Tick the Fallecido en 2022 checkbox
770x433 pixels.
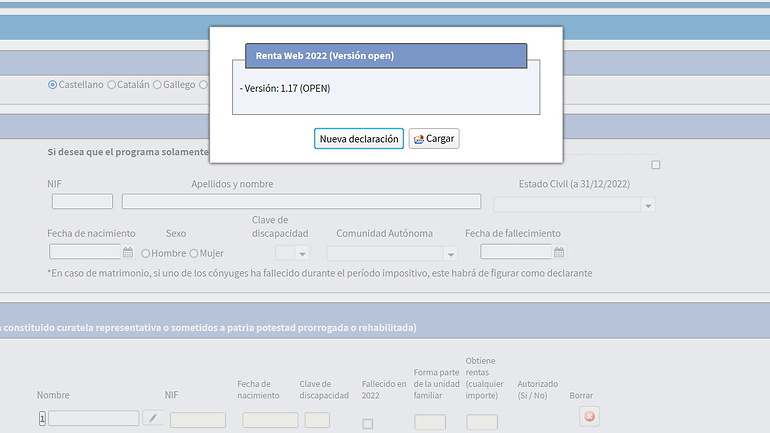click(x=367, y=423)
